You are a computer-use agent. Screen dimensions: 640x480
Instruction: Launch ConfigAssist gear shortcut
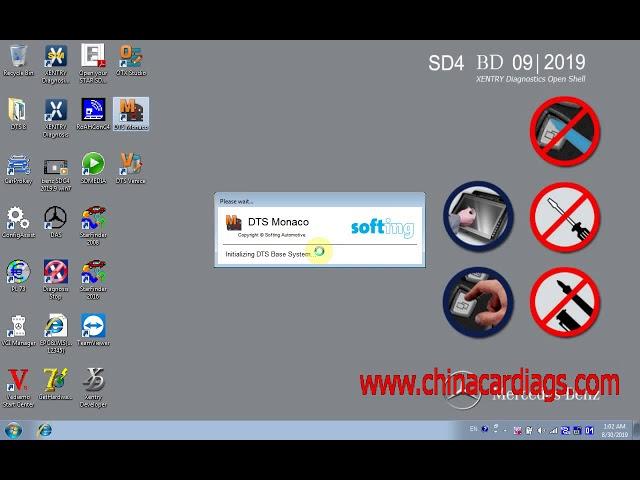point(18,222)
